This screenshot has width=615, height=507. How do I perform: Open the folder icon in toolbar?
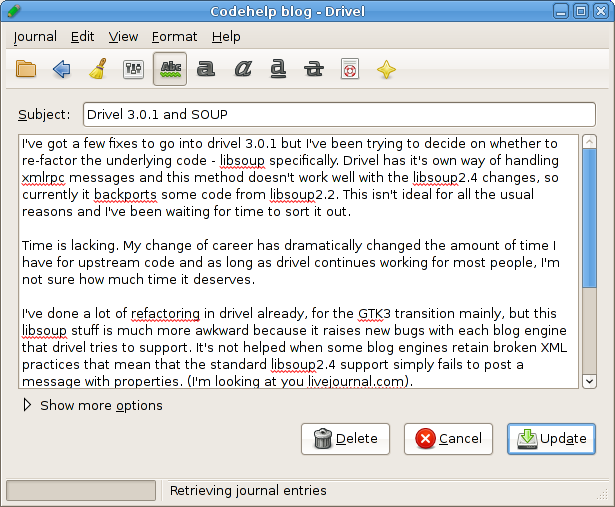(x=26, y=69)
